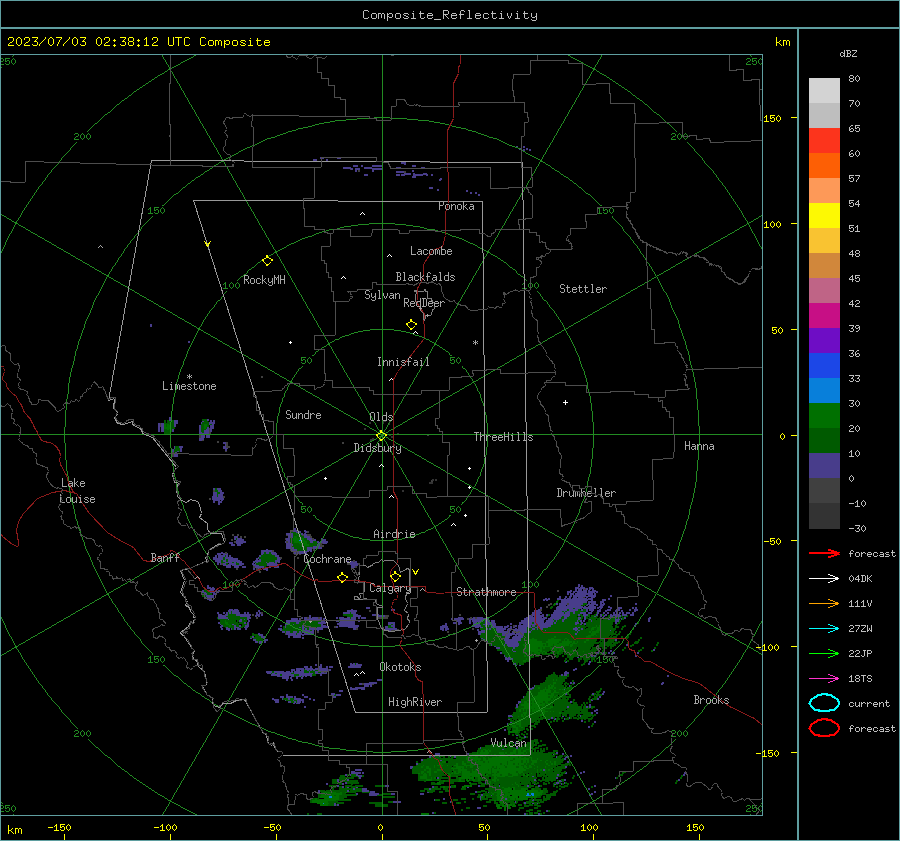Image resolution: width=900 pixels, height=841 pixels.
Task: Click the Lacombe town label
Action: pyautogui.click(x=431, y=251)
